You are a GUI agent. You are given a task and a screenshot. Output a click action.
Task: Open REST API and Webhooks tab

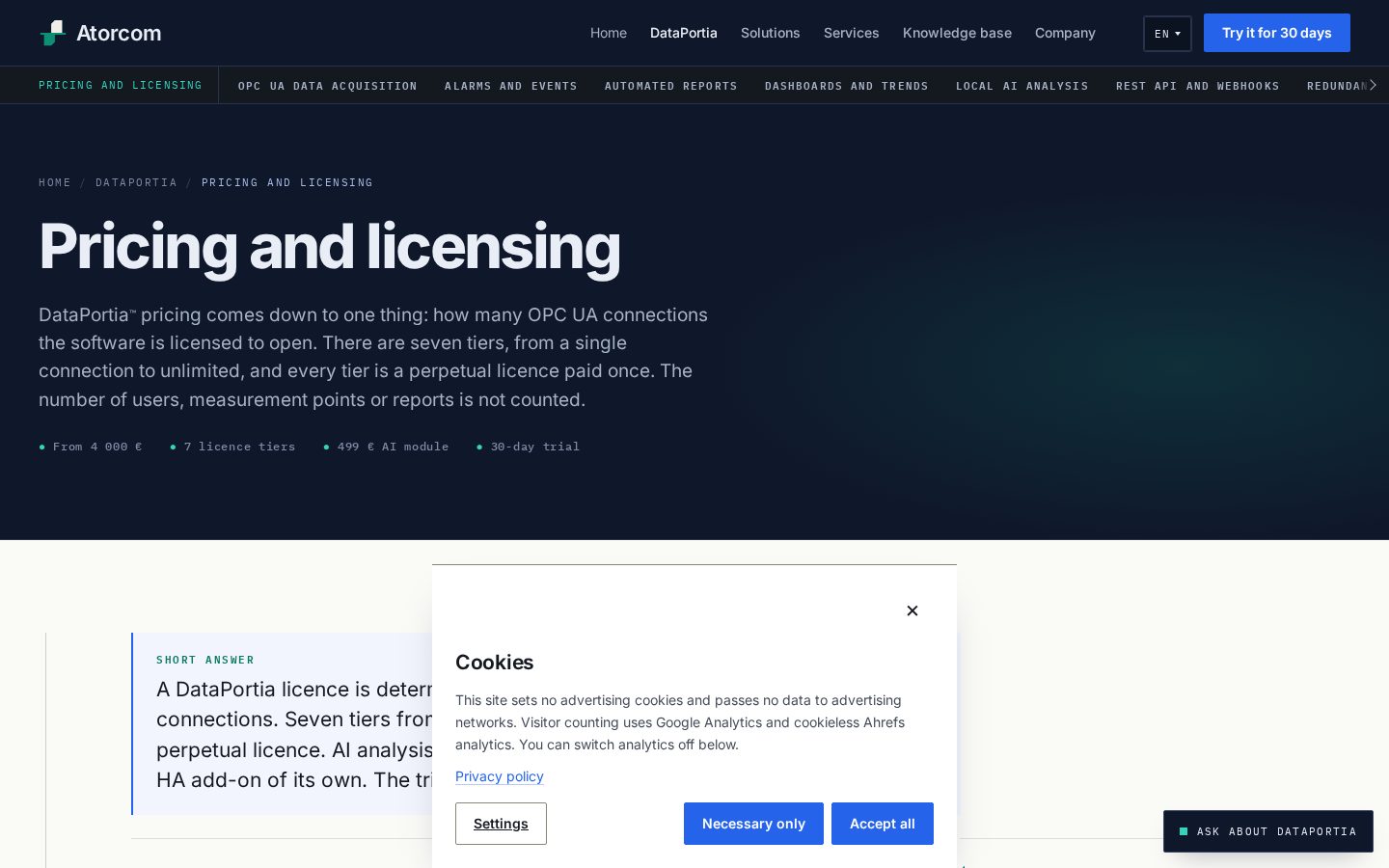click(x=1198, y=86)
